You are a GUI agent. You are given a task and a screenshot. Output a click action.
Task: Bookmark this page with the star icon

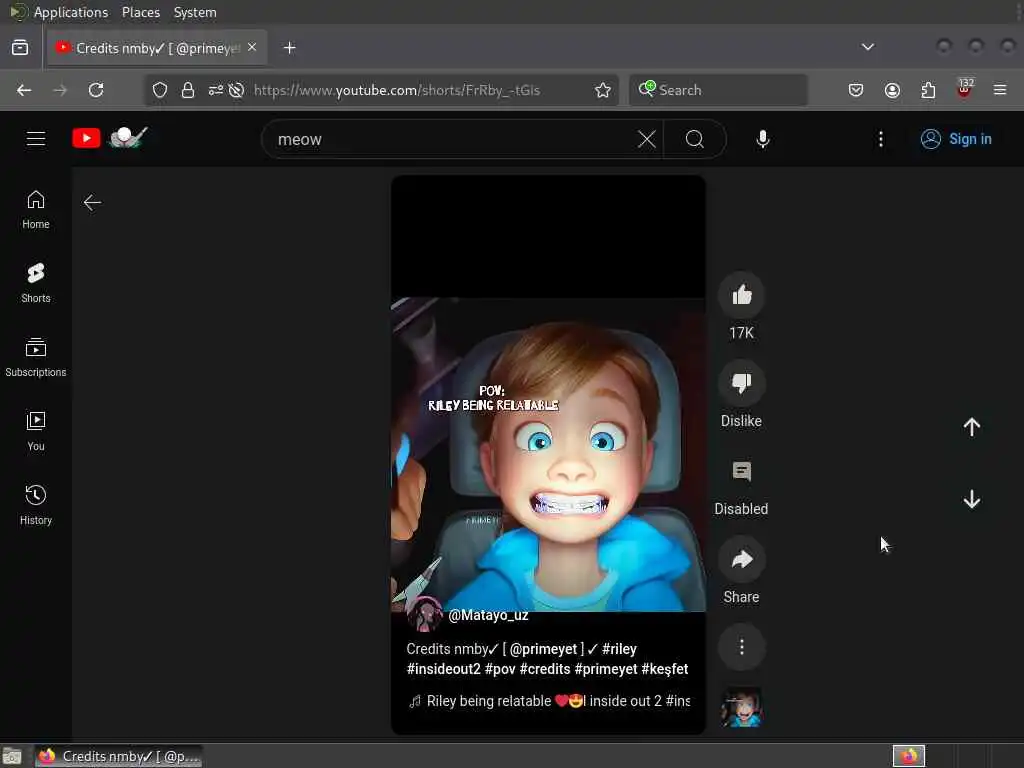(603, 90)
